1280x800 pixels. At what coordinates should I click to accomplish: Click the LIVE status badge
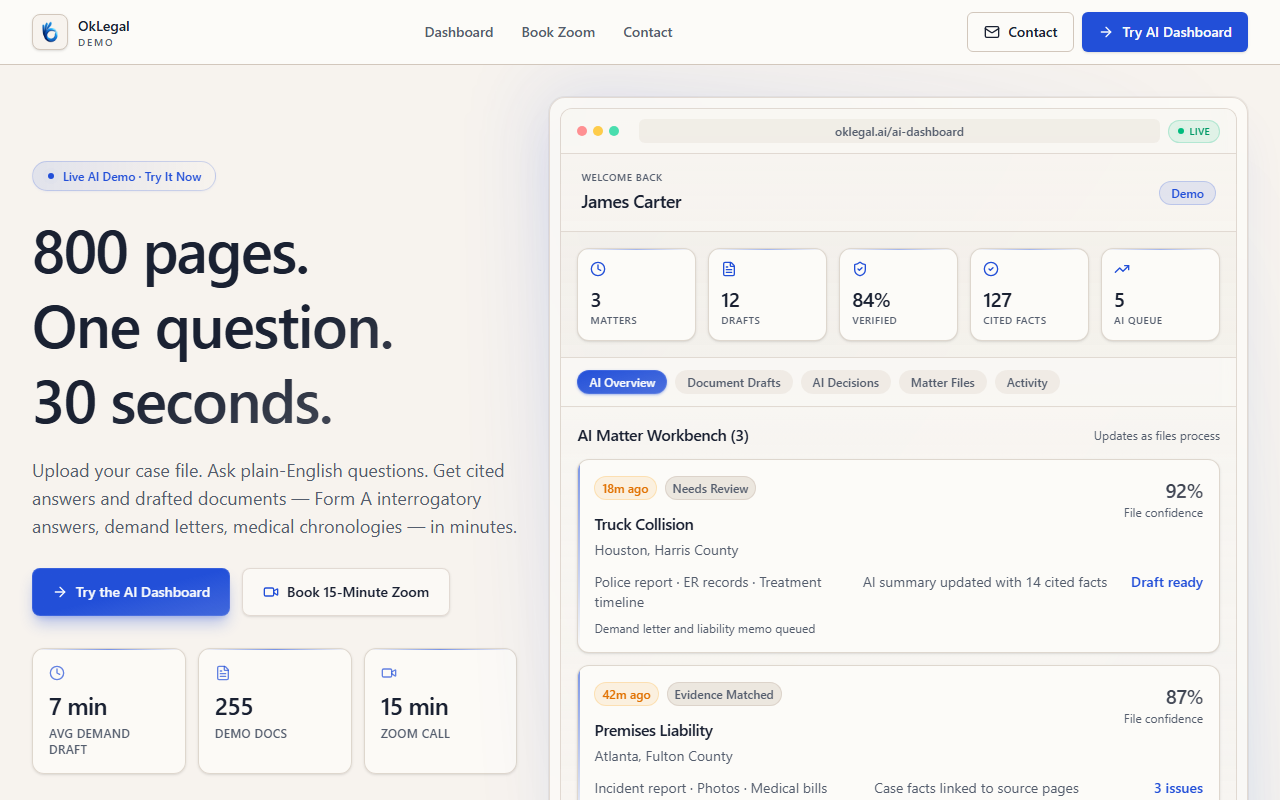[x=1194, y=131]
